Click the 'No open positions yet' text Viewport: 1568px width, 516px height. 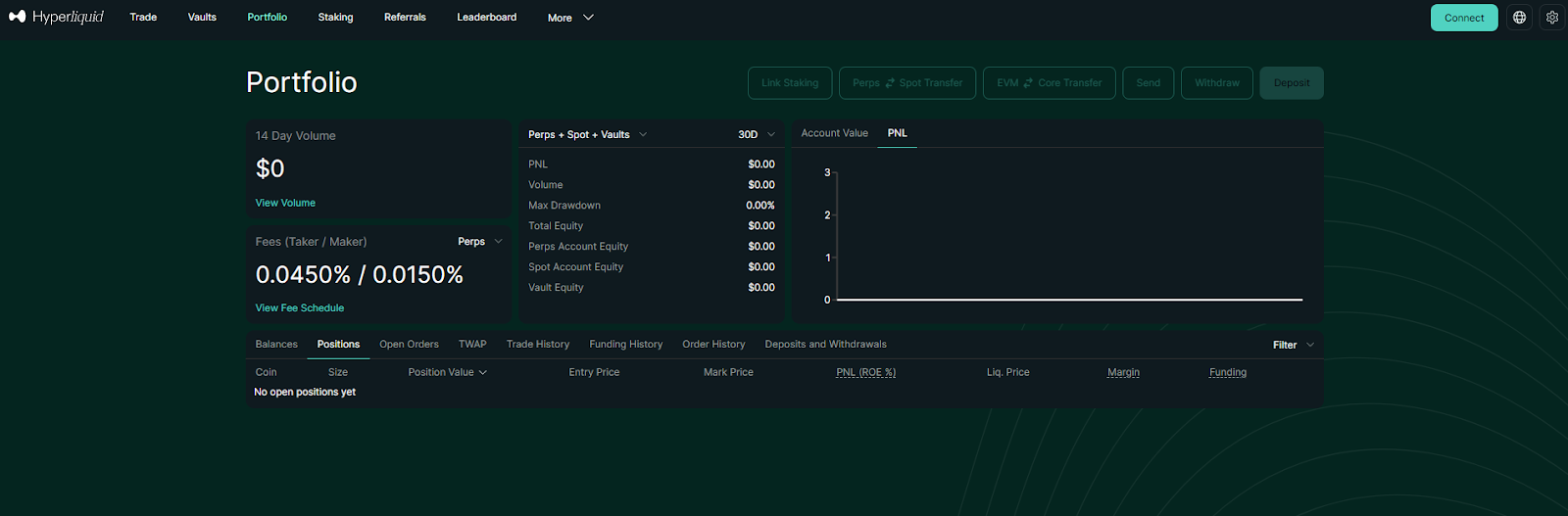click(305, 392)
